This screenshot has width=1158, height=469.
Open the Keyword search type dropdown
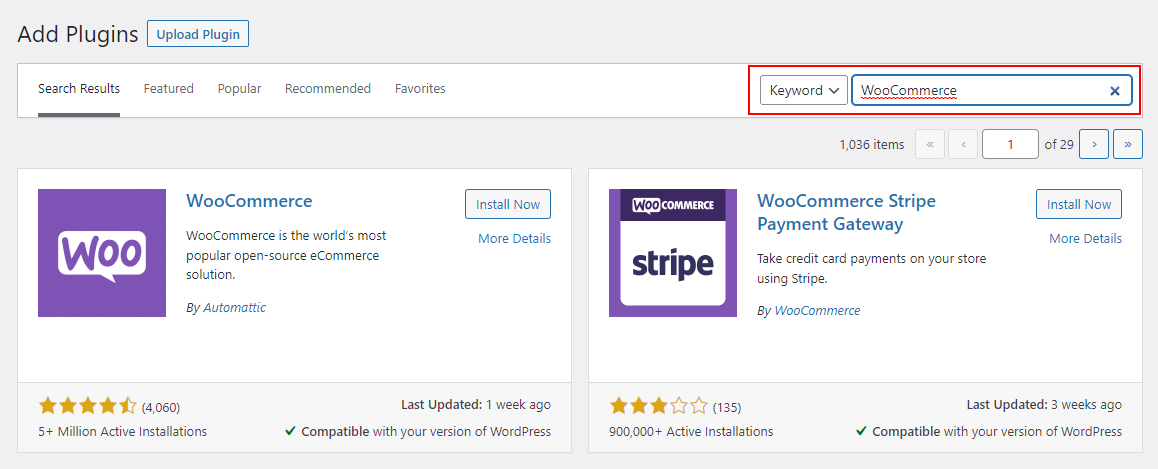(804, 90)
